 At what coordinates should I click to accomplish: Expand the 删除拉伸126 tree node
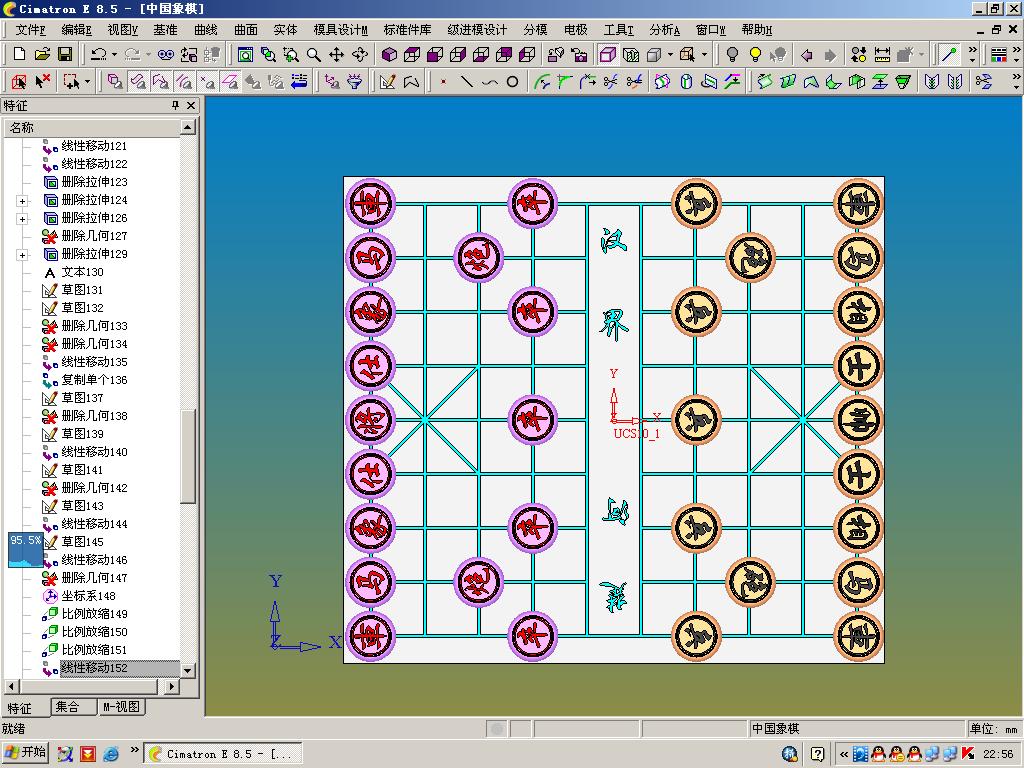(x=22, y=219)
